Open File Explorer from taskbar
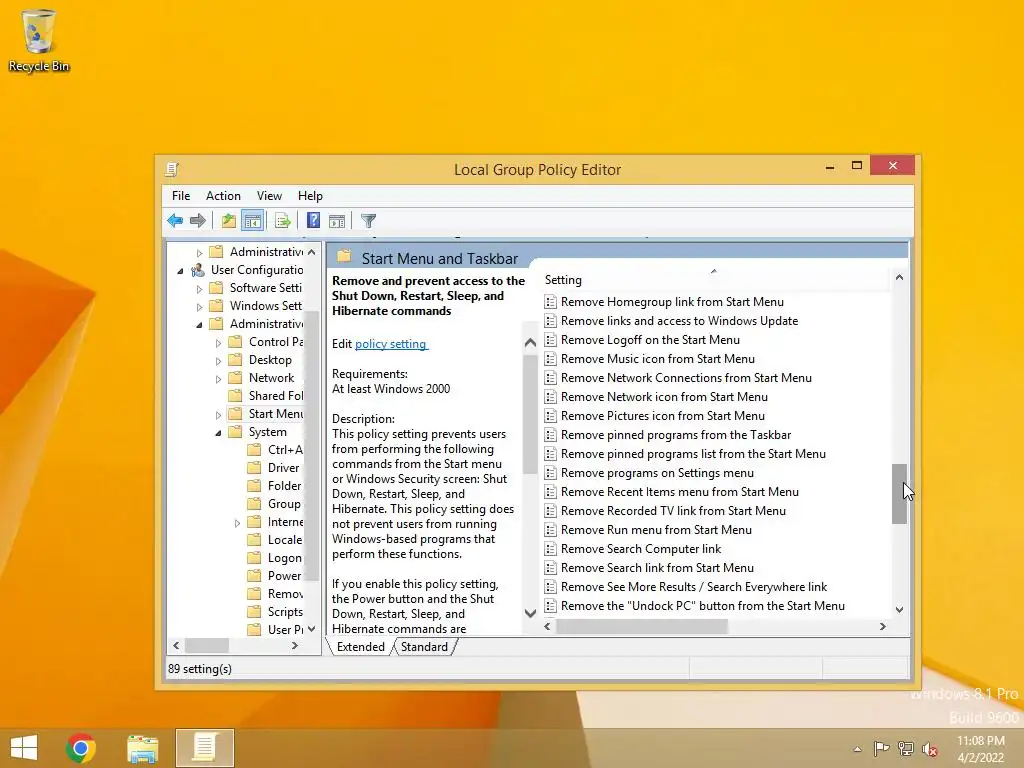The image size is (1024, 768). [x=142, y=748]
